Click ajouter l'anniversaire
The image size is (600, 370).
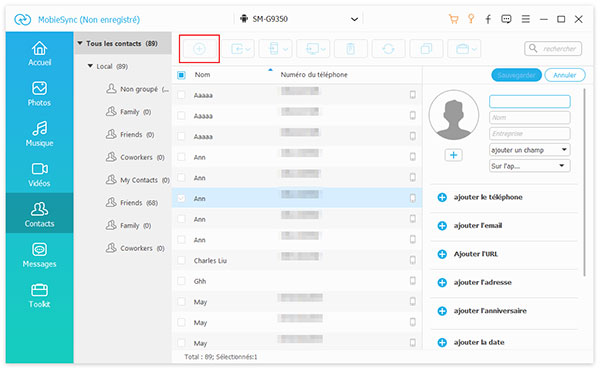pyautogui.click(x=490, y=311)
